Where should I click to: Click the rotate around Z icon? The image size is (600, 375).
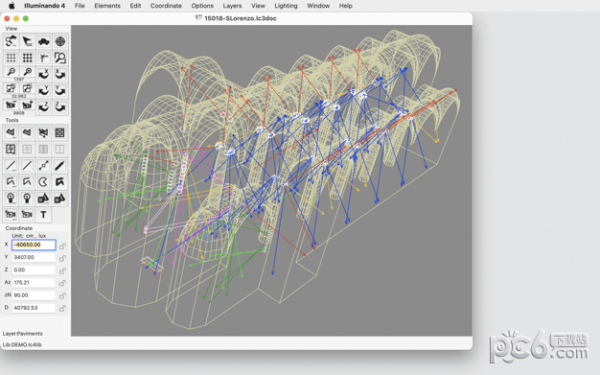pyautogui.click(x=43, y=107)
